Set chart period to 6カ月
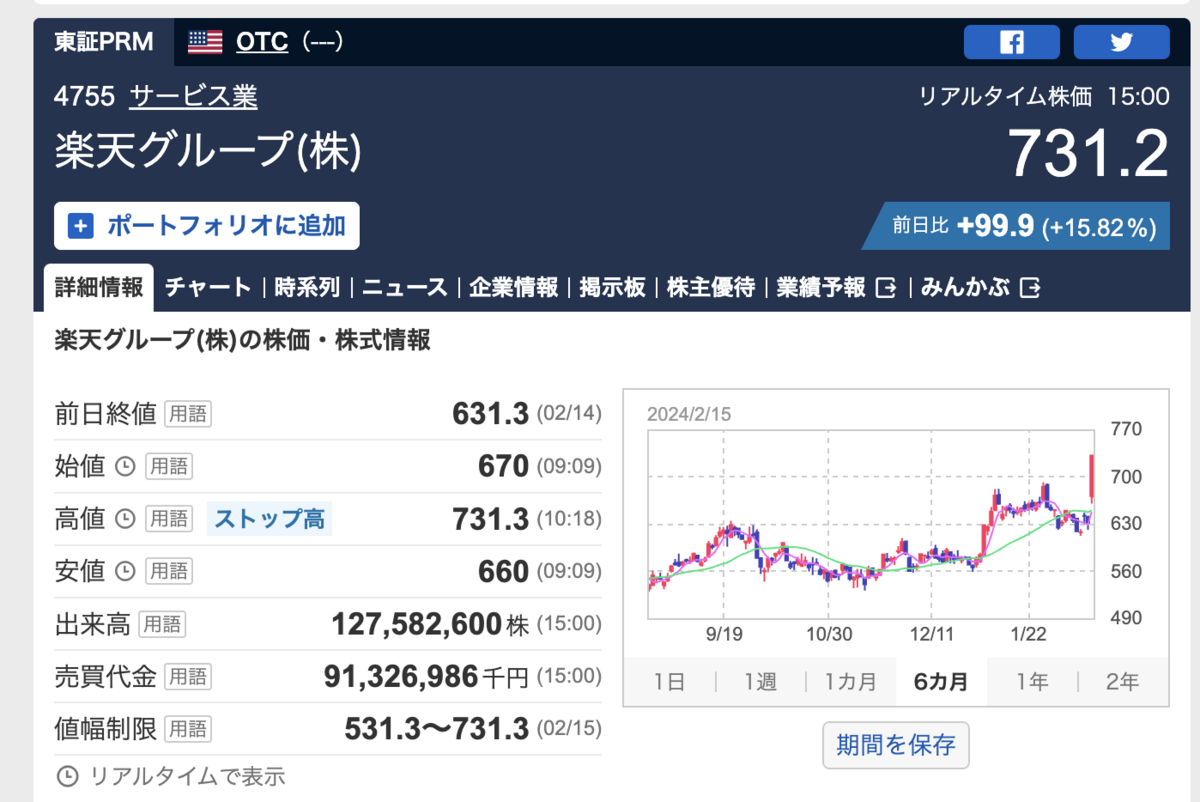 (x=941, y=682)
